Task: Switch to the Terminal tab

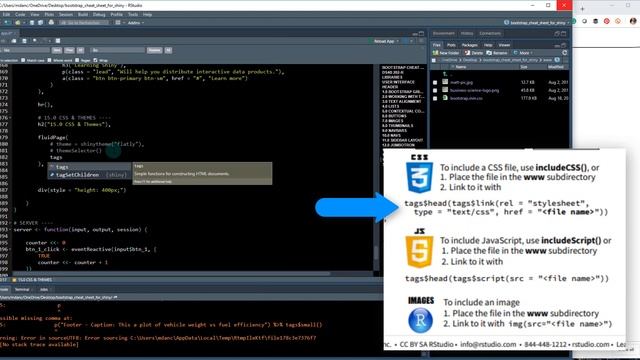Action: click(22, 289)
